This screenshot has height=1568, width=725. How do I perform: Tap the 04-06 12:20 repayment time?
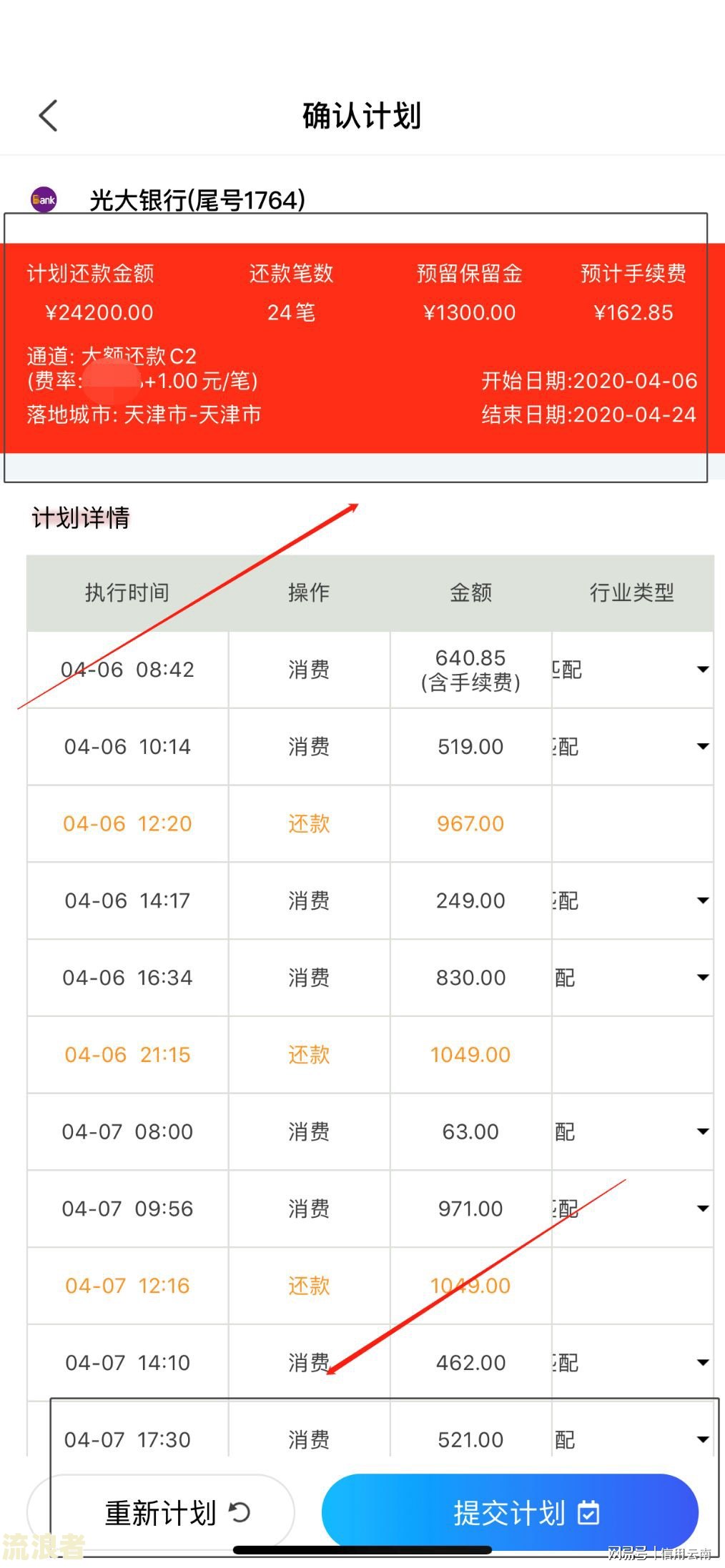click(x=127, y=823)
